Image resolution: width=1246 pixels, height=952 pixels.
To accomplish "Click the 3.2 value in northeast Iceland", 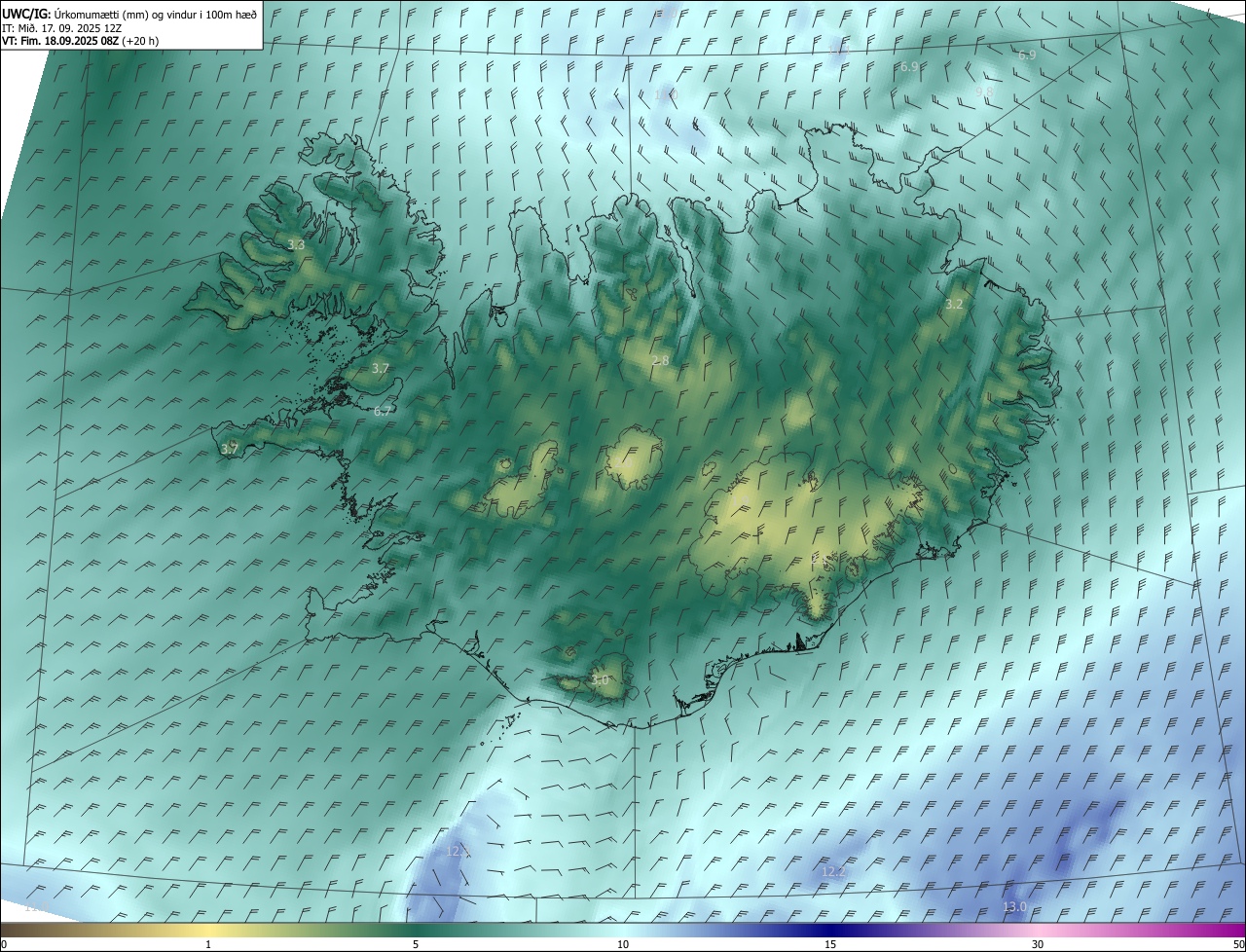I will click(x=954, y=304).
